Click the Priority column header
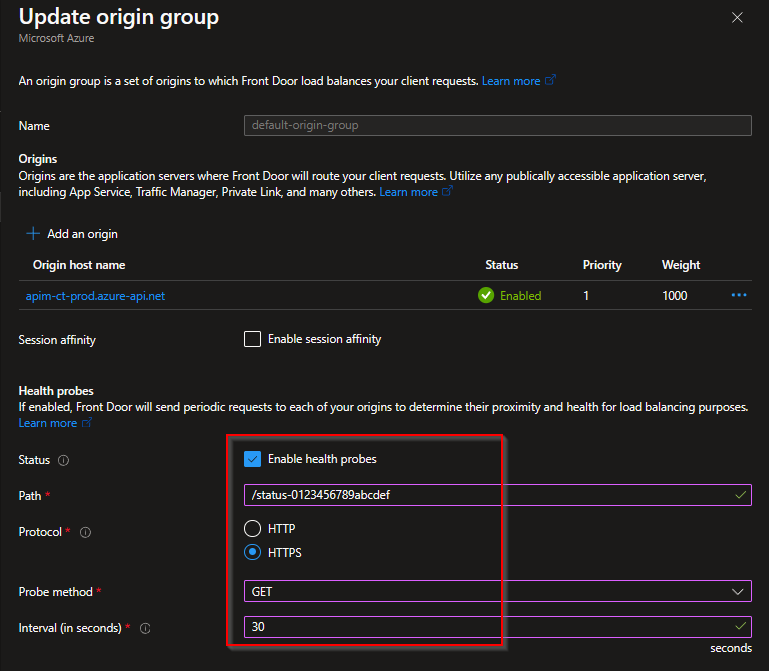The image size is (769, 671). [x=602, y=265]
